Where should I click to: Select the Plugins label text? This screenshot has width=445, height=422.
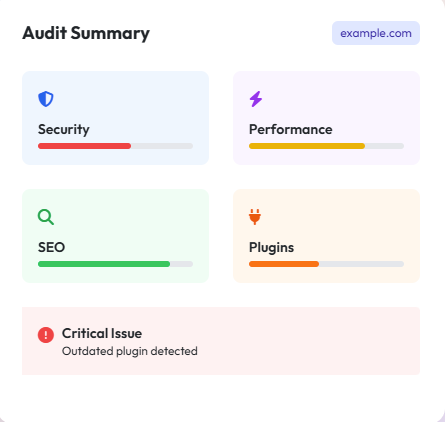[271, 248]
